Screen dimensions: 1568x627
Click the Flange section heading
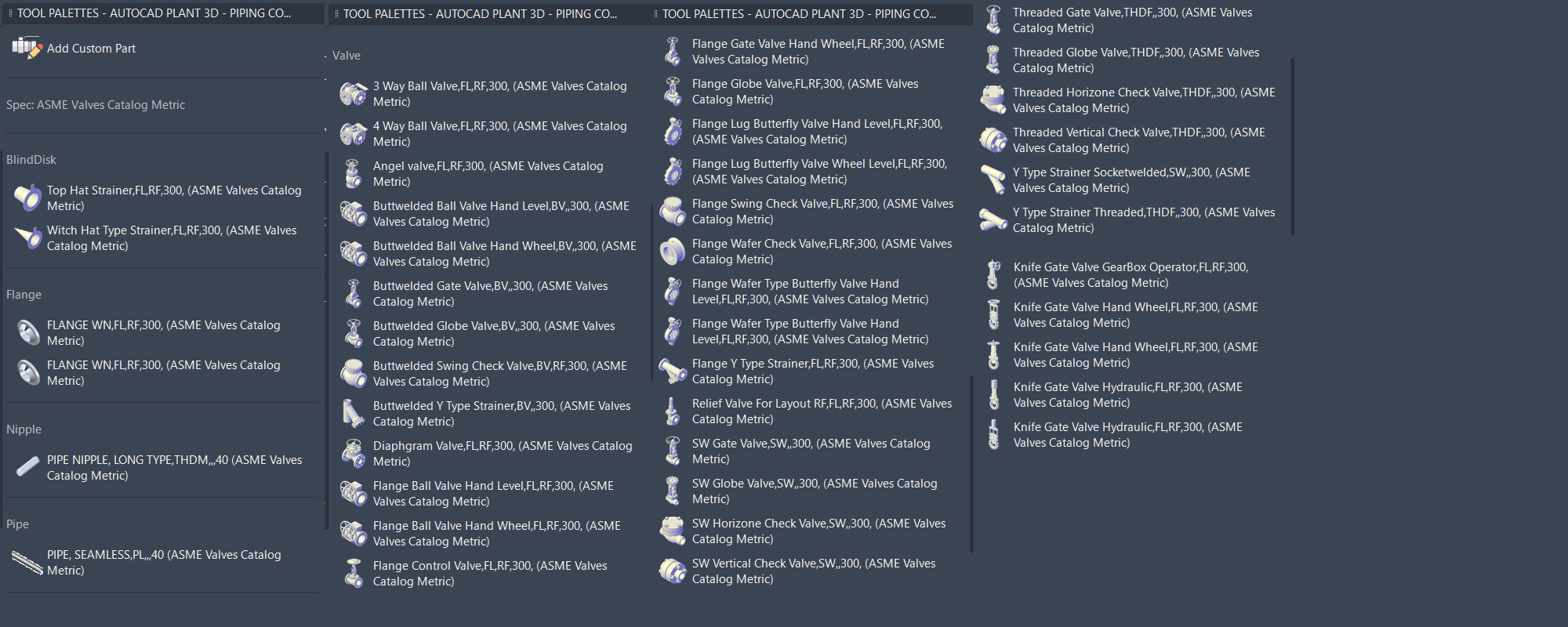(x=24, y=295)
